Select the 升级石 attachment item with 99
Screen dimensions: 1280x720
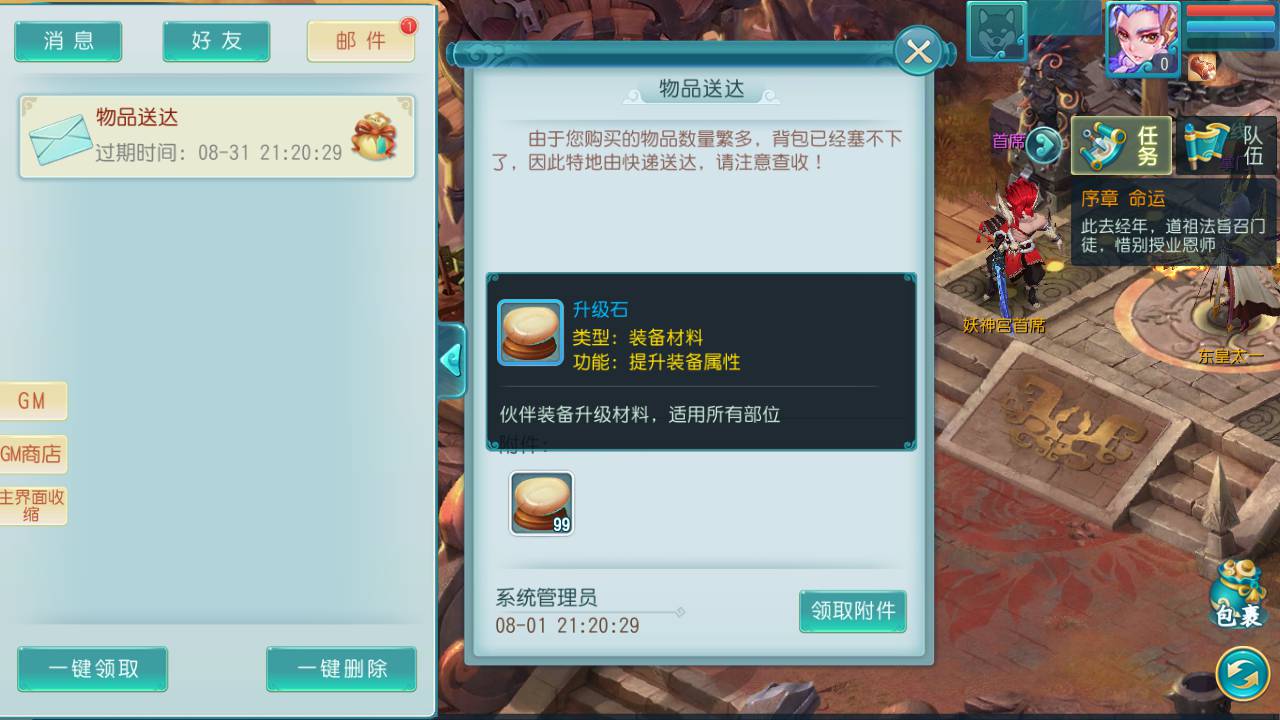pyautogui.click(x=541, y=503)
